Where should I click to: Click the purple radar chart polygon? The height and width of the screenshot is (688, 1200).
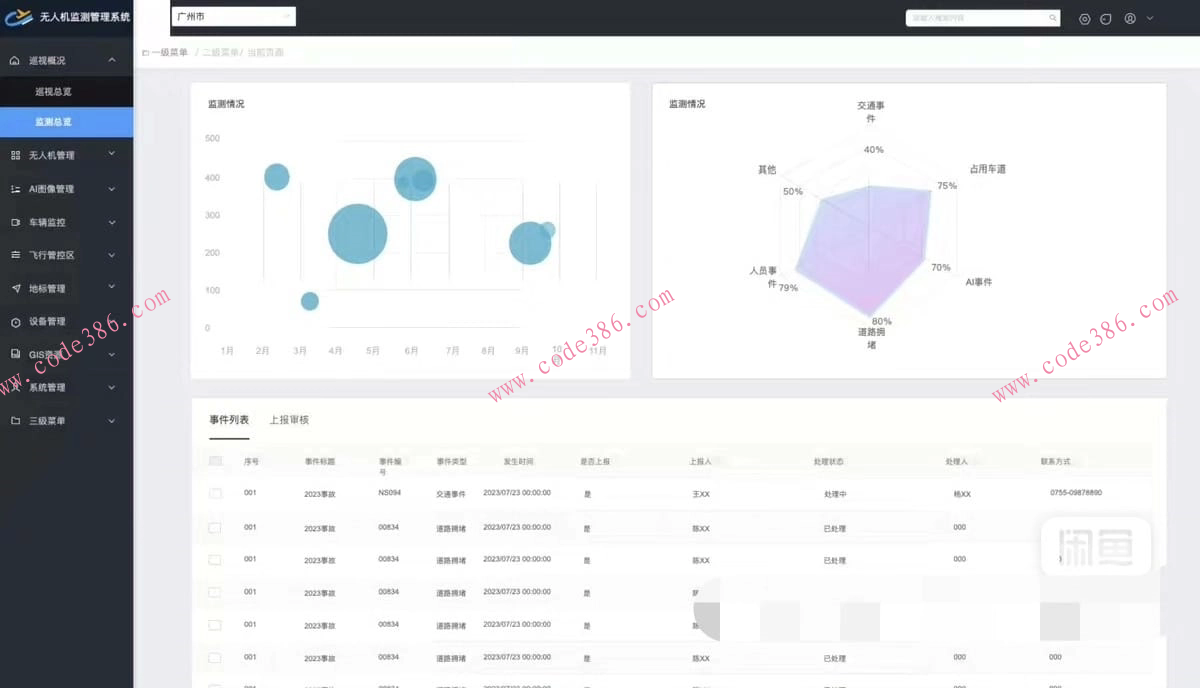[863, 250]
